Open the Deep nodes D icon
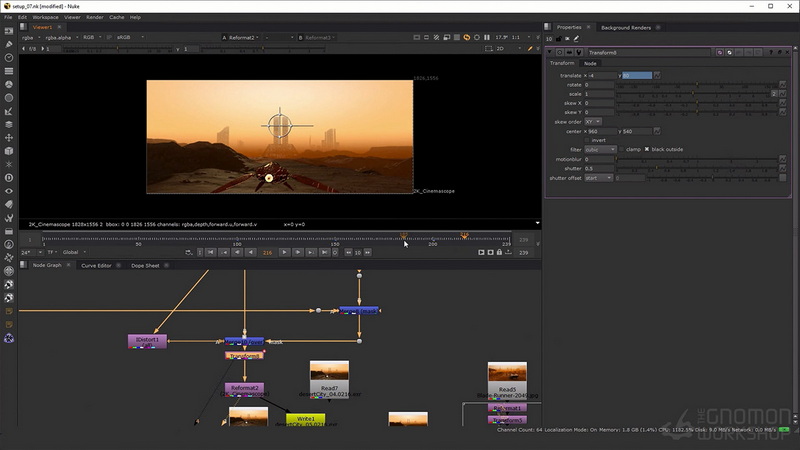Screen dimensions: 800x450 coord(9,178)
